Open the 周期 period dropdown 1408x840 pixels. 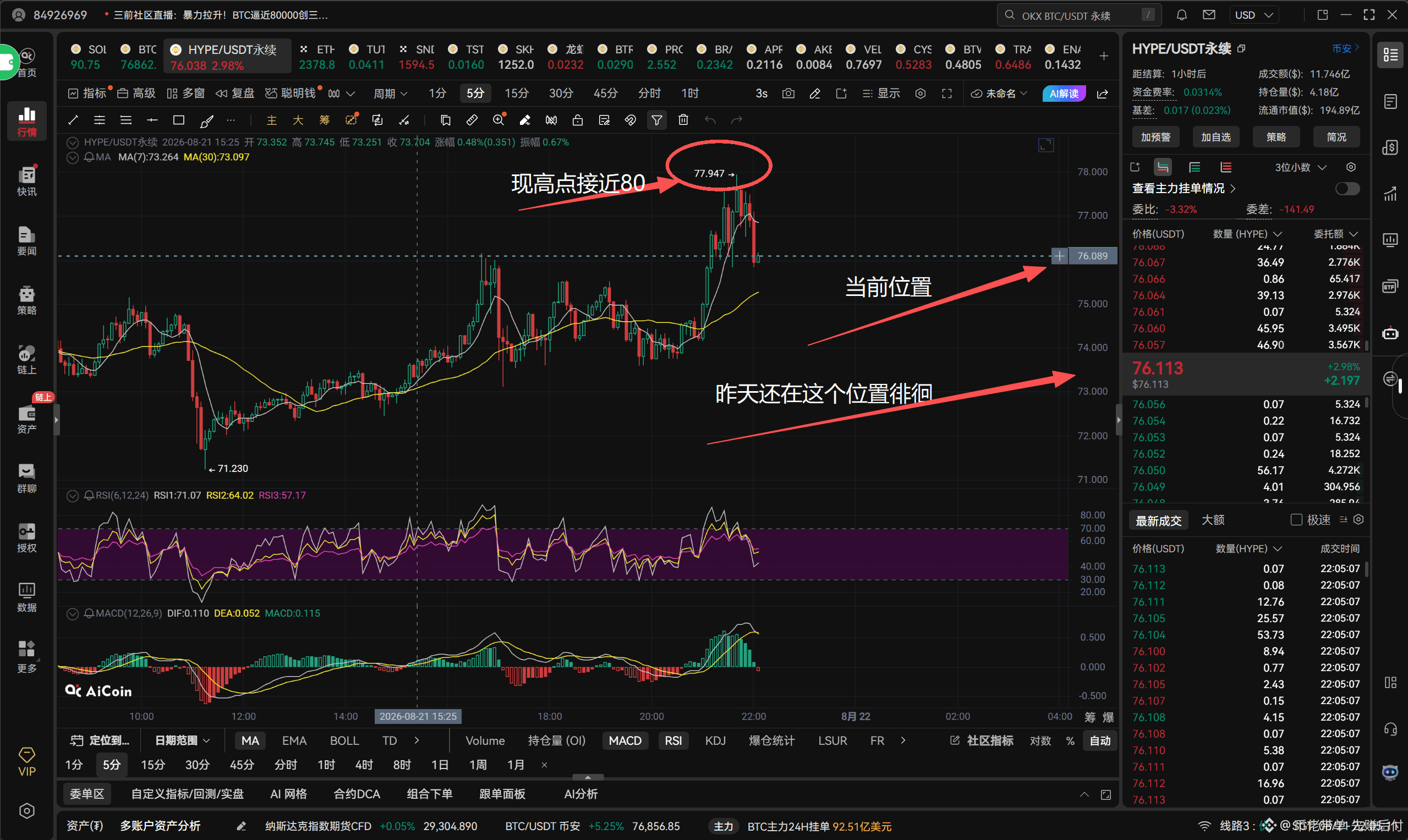(x=390, y=94)
